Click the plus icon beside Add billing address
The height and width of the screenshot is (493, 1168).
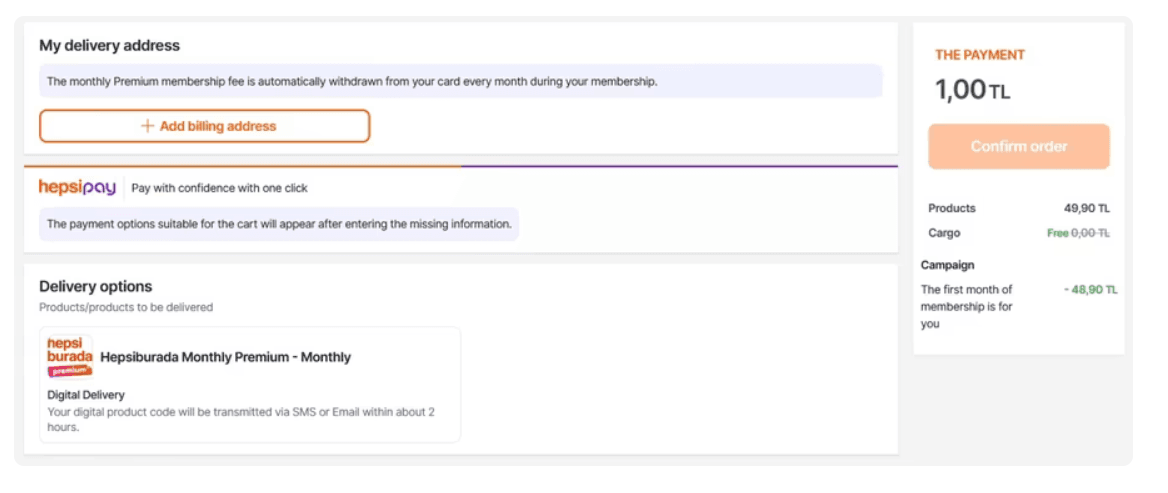tap(147, 126)
